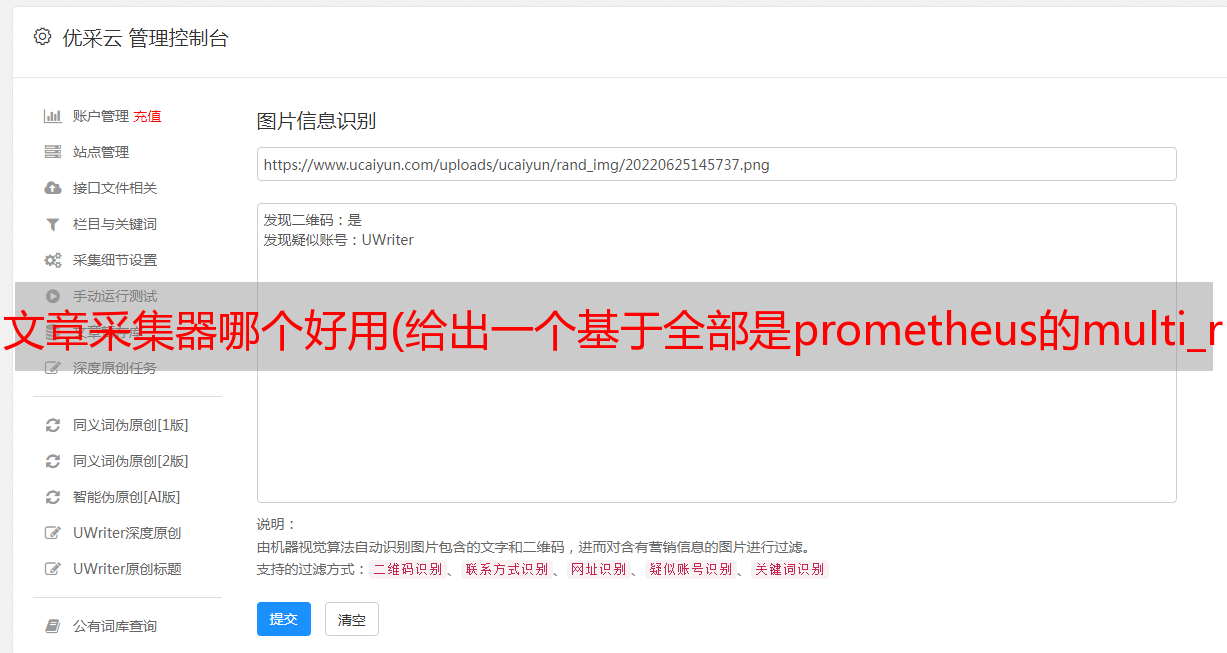Select the 站点管理 server icon
The width and height of the screenshot is (1227, 653).
[x=53, y=152]
